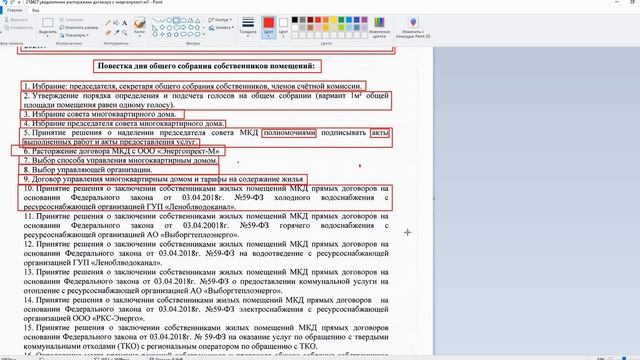Select the Fill with color bucket tool
Image resolution: width=640 pixels, height=360 pixels.
(x=116, y=22)
